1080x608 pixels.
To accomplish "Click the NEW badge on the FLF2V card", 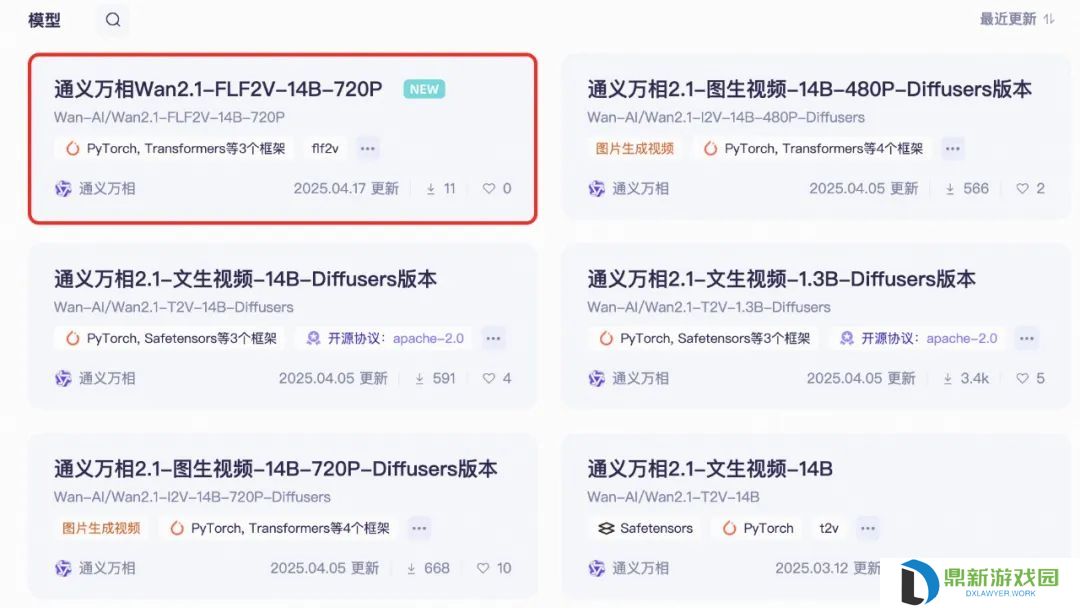I will tap(424, 89).
